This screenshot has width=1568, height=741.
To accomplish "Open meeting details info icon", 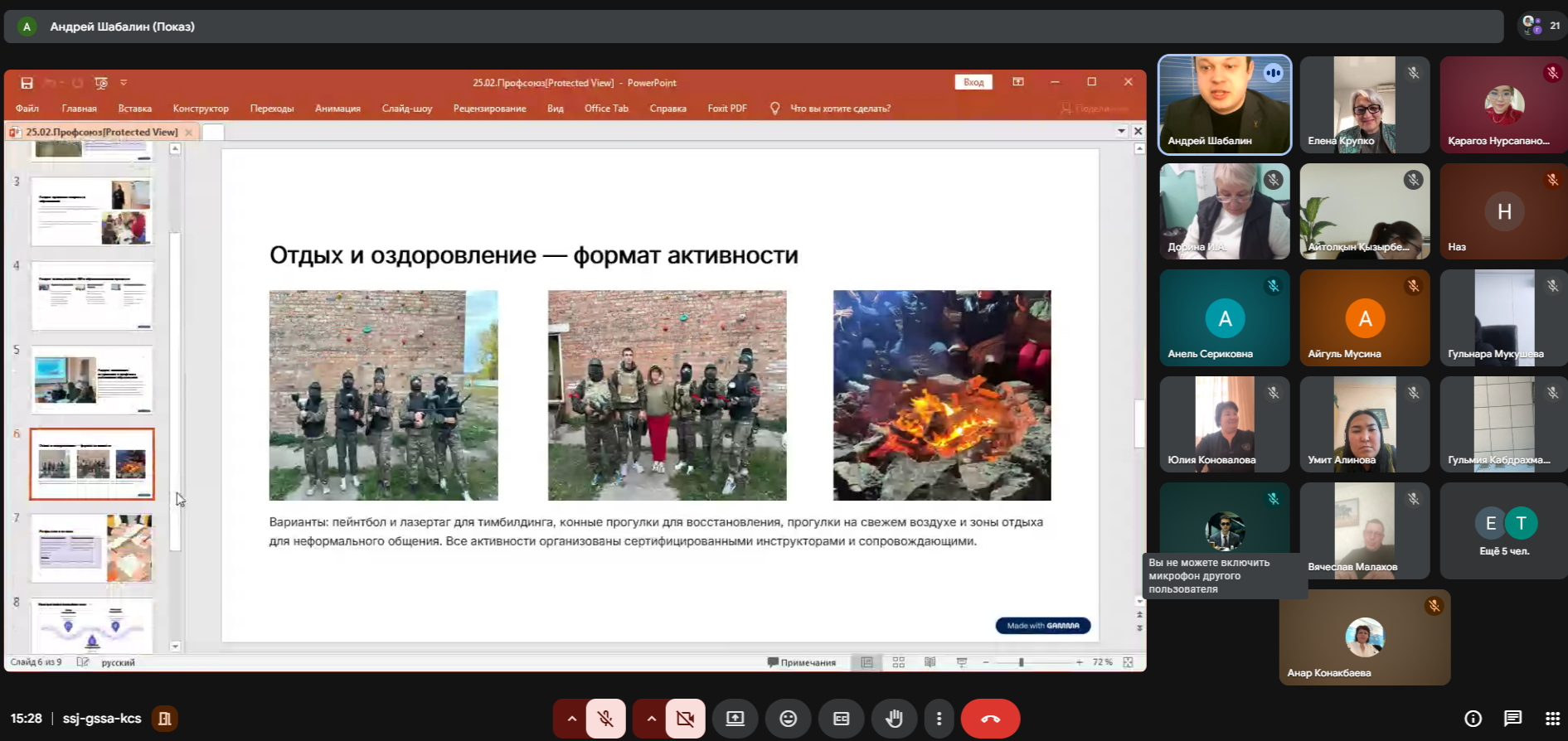I will point(1473,719).
